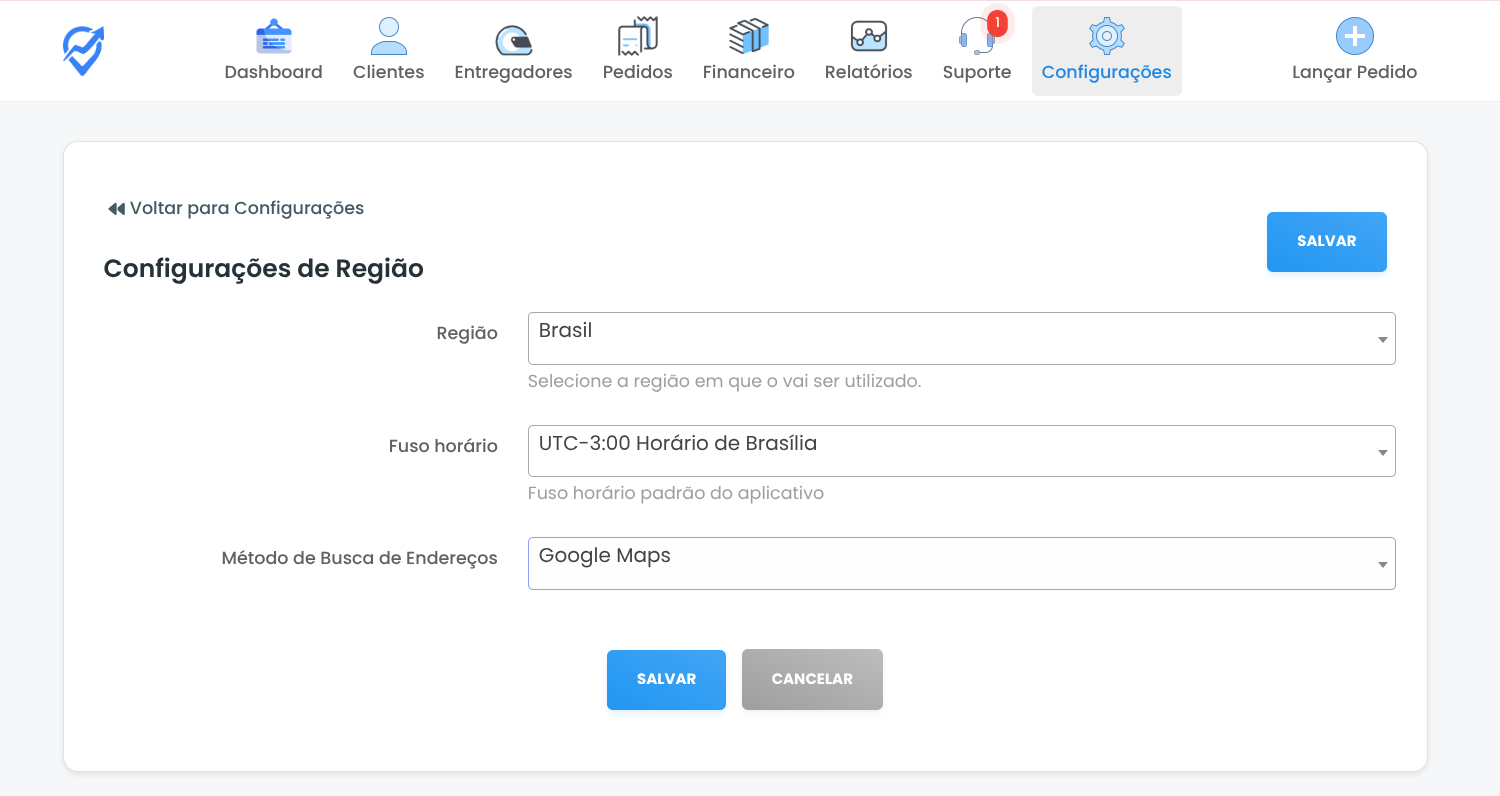Viewport: 1500px width, 796px height.
Task: Open Clientes via the person icon
Action: 388,37
